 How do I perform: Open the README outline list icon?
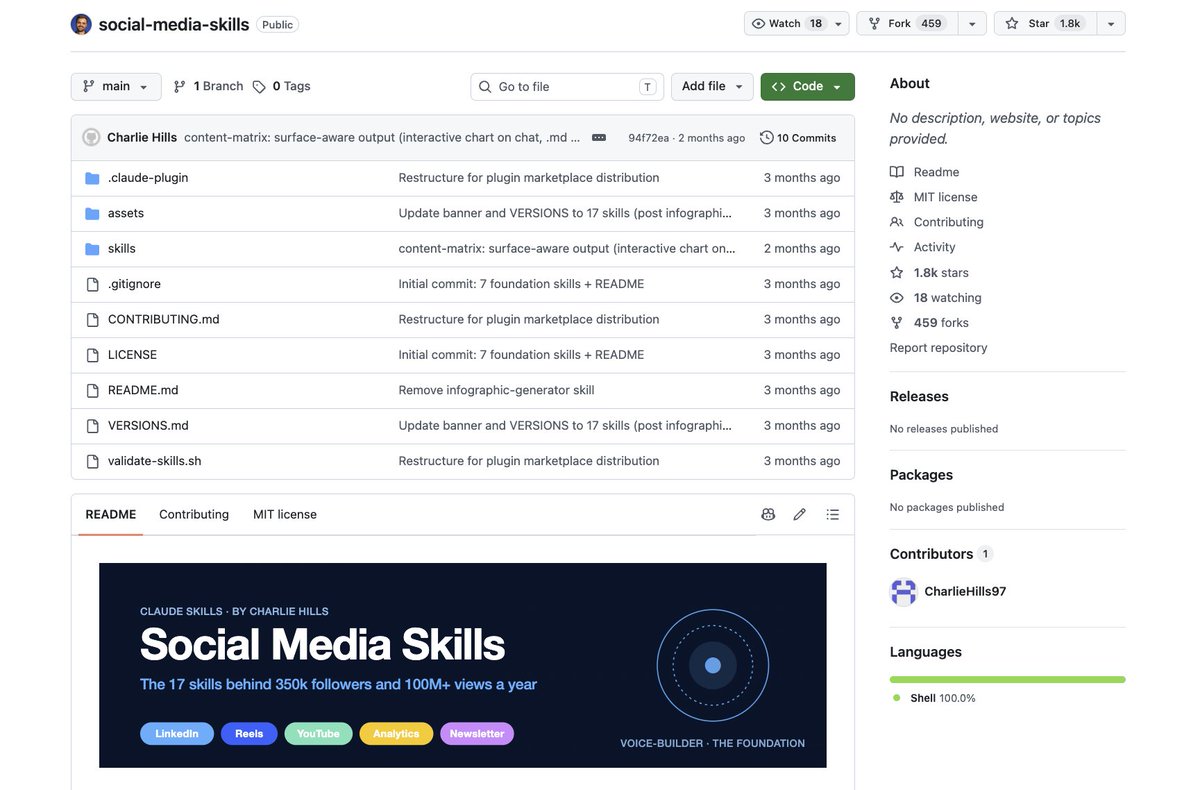832,514
